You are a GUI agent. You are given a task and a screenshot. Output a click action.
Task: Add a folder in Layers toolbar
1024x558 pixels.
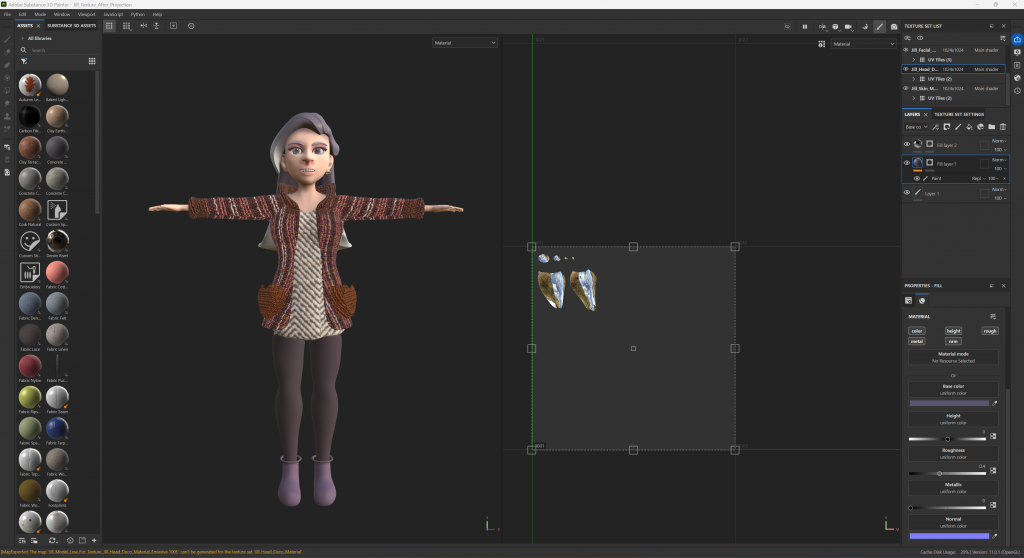[991, 127]
